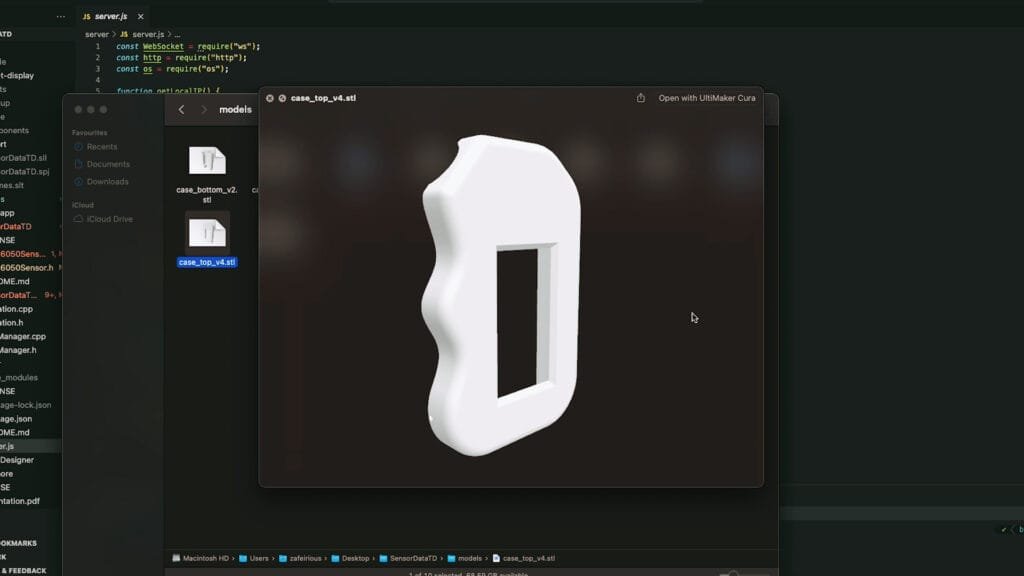Click Macintosh HD in the Finder path bar
The width and height of the screenshot is (1024, 576).
point(200,558)
